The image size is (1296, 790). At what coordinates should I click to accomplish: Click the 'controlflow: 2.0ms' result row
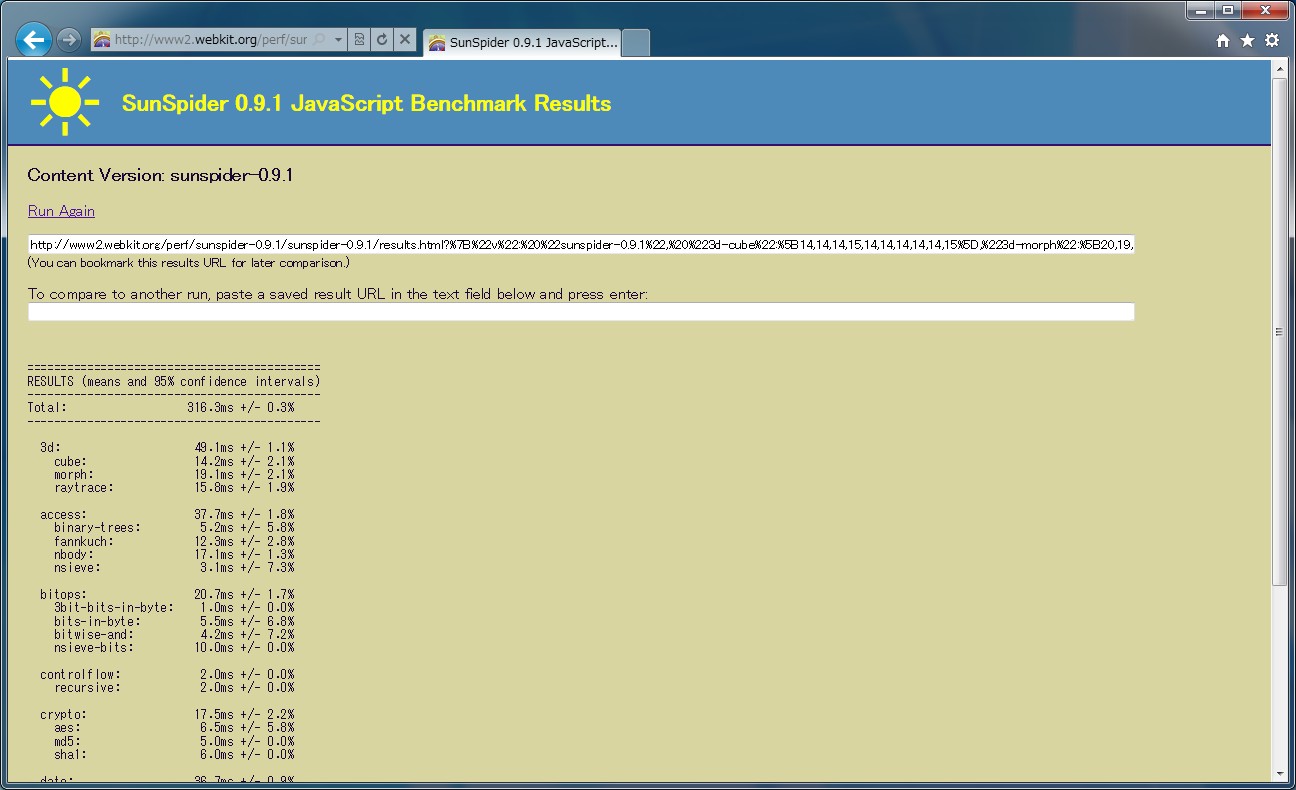pos(167,674)
